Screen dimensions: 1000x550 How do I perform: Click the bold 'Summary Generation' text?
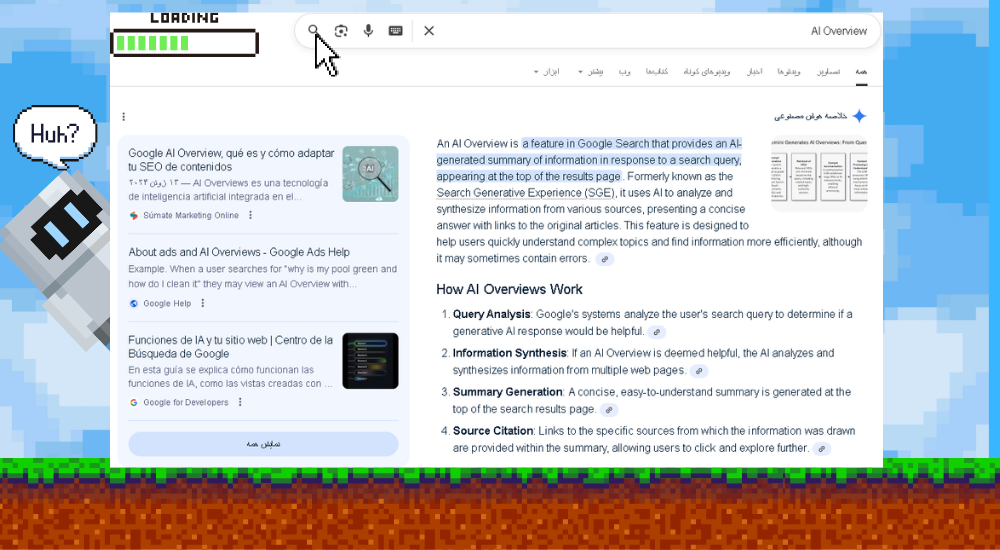[508, 392]
